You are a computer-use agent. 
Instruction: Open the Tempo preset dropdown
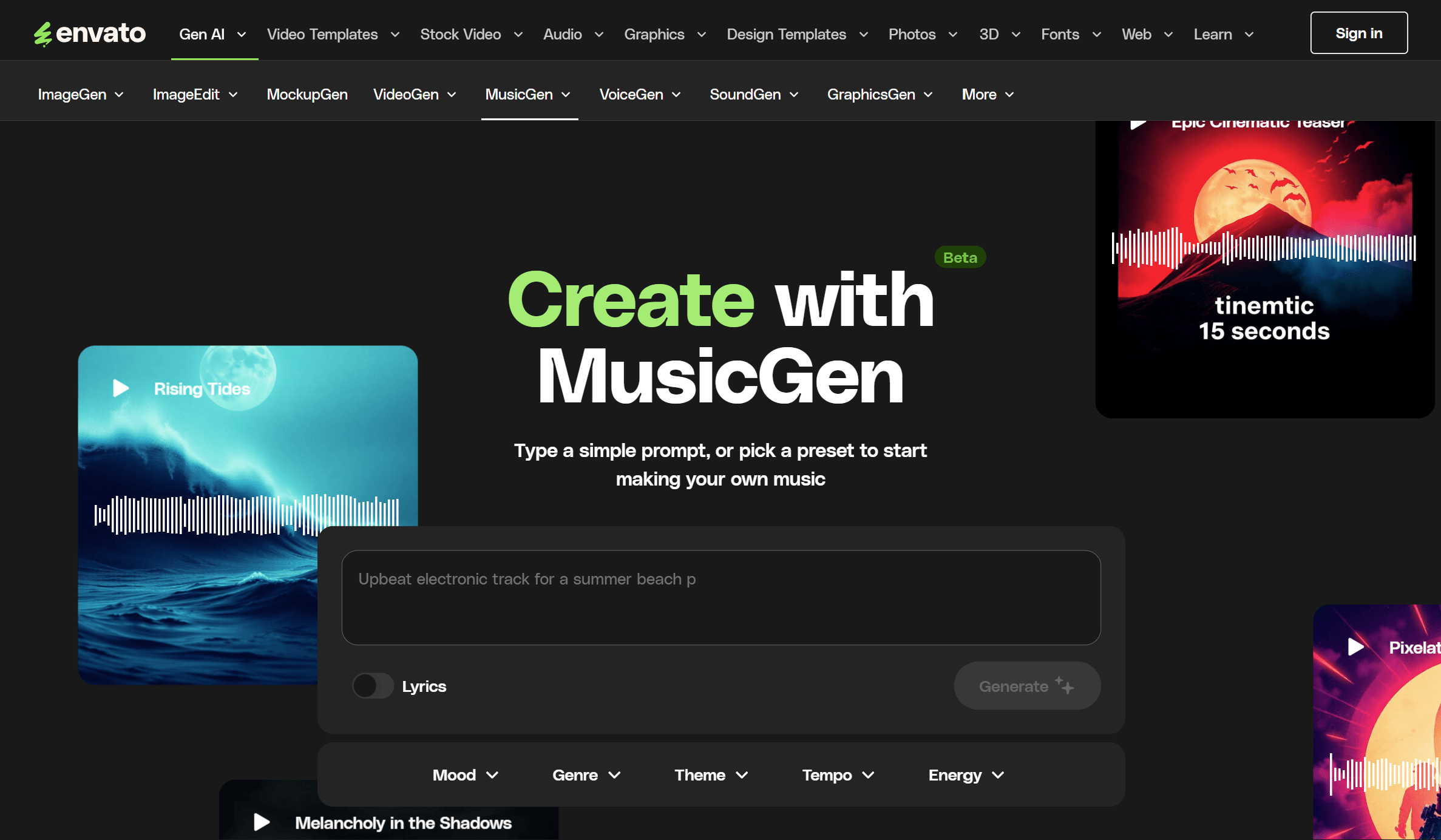(x=838, y=775)
